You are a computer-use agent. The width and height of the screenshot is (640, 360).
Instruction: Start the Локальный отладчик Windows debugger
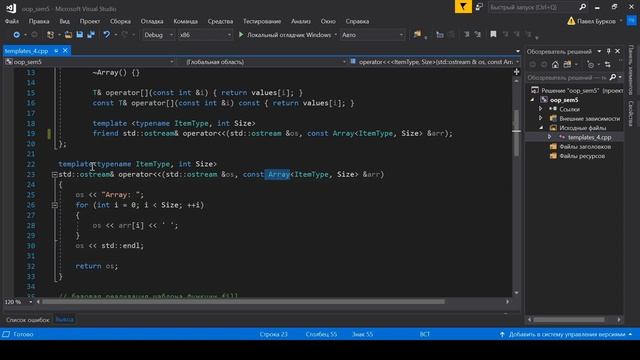(x=285, y=35)
